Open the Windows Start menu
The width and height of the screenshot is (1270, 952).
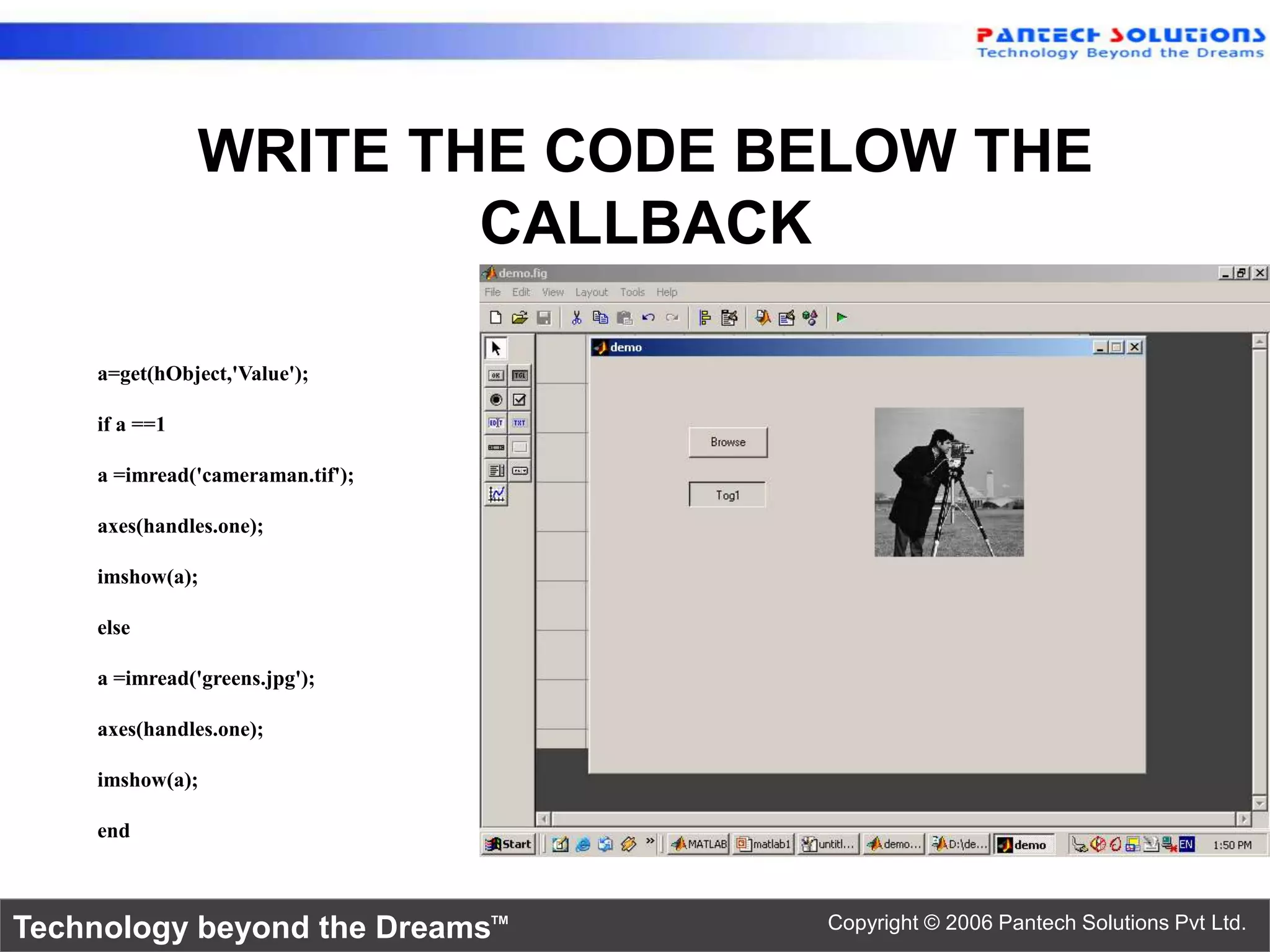(x=508, y=844)
